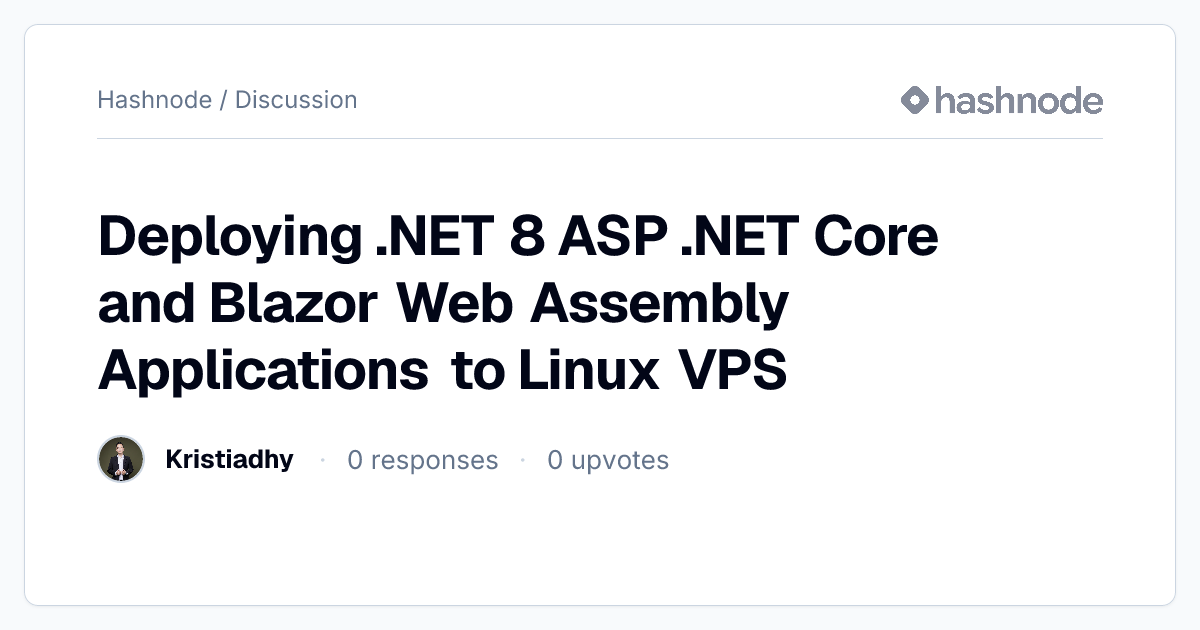Open the hashnode wordmark beside the logo
Screen dimensions: 1200x630
[1019, 100]
